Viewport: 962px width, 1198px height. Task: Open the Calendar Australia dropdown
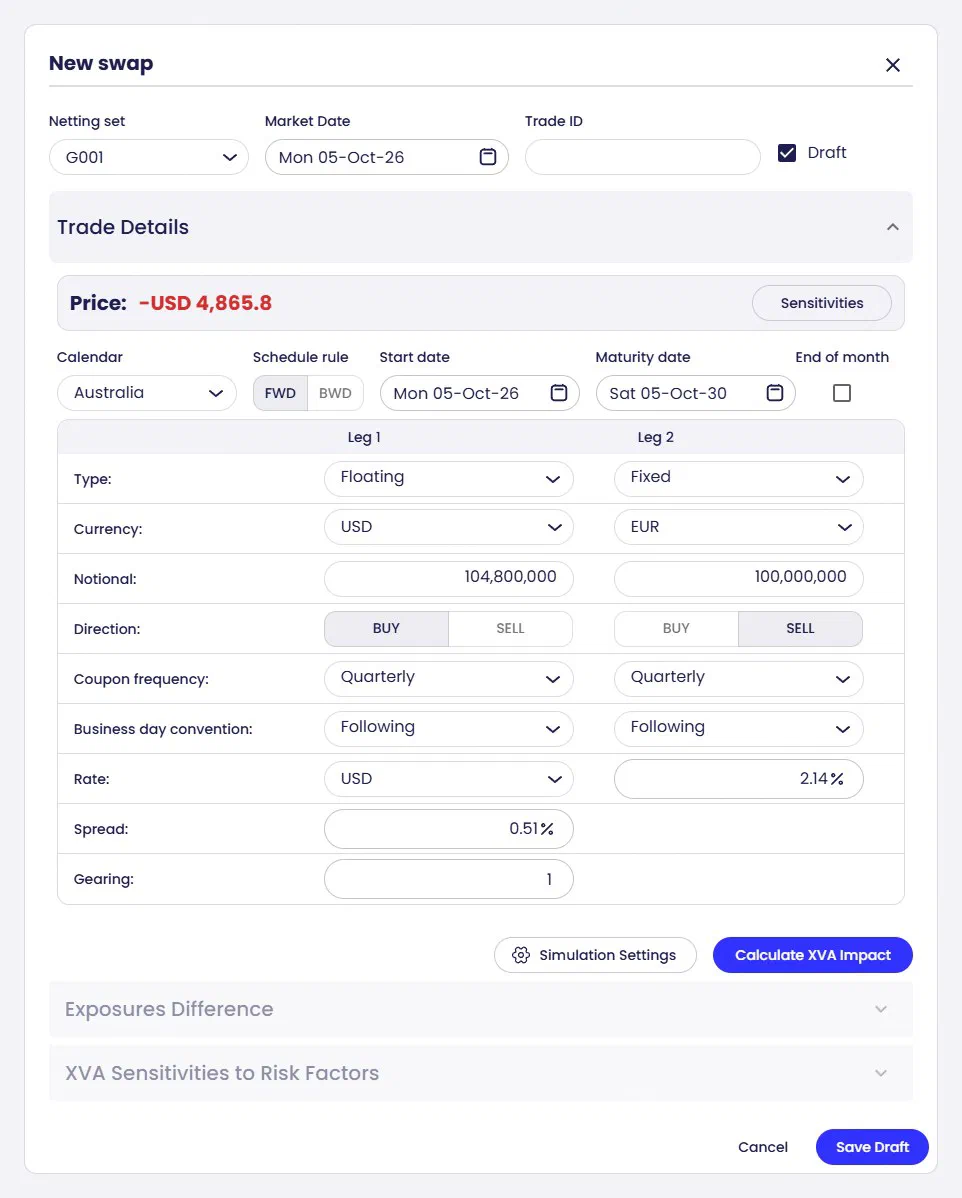tap(147, 393)
